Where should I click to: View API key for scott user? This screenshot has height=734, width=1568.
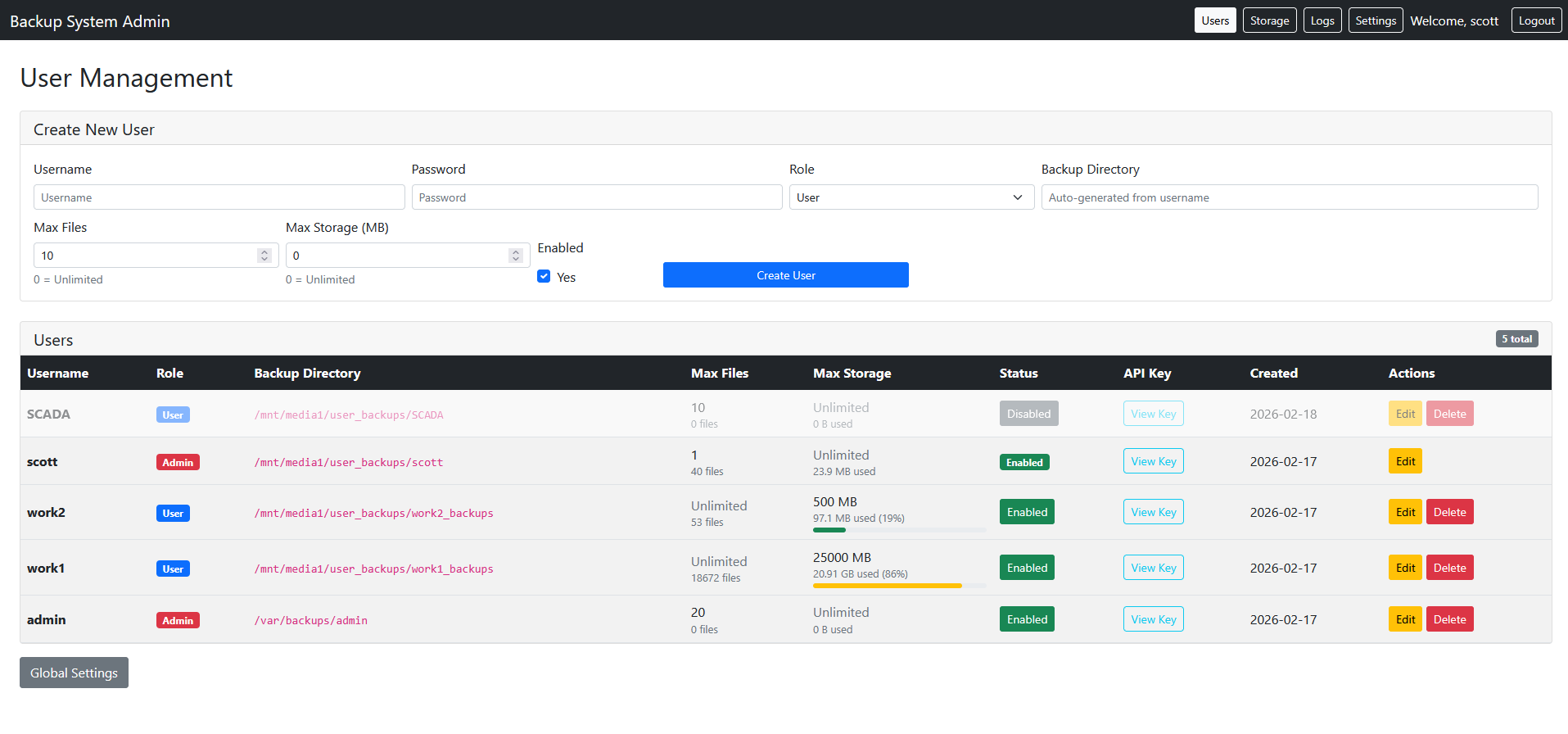(1153, 461)
